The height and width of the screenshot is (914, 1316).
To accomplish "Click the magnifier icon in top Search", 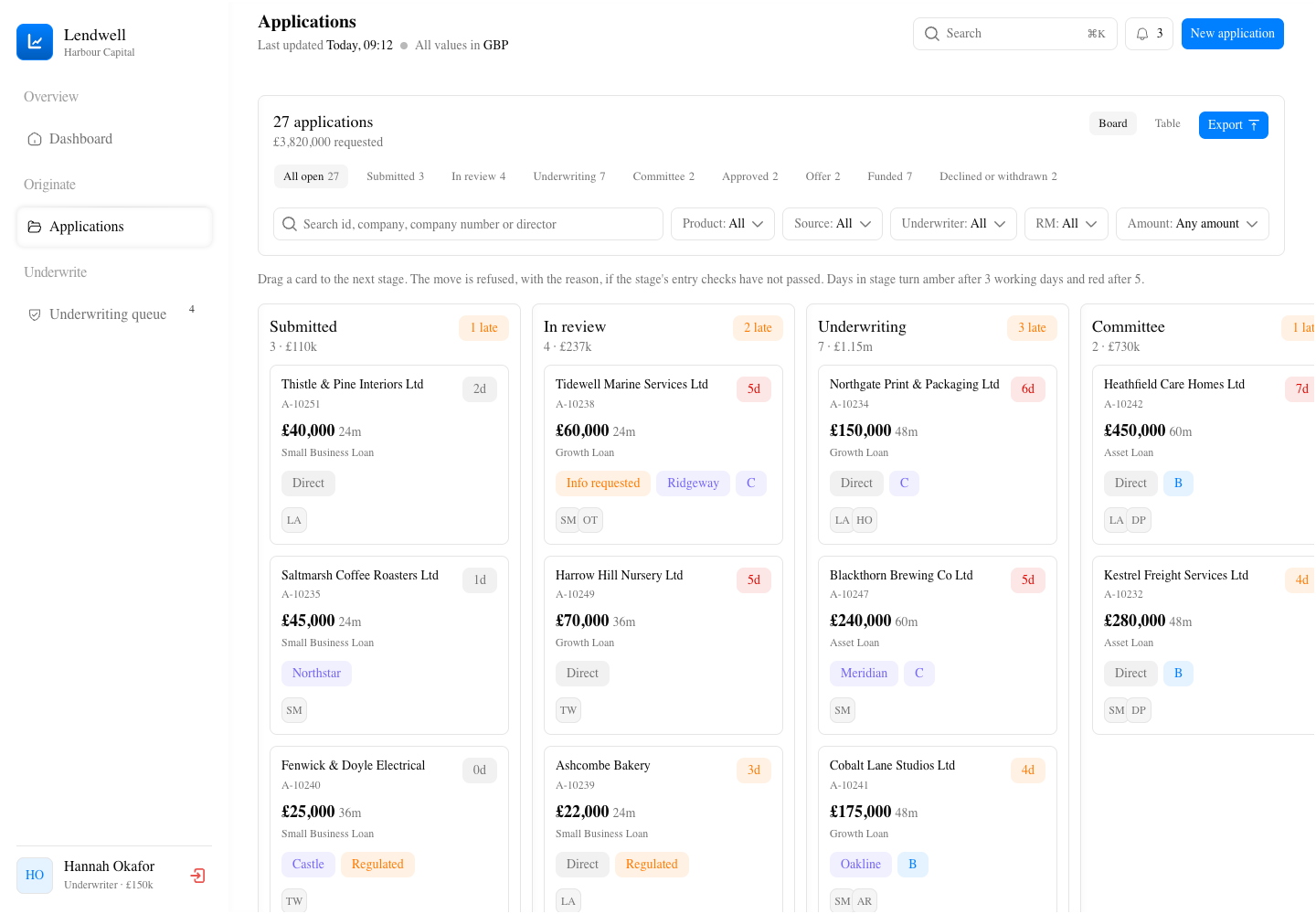I will (932, 34).
